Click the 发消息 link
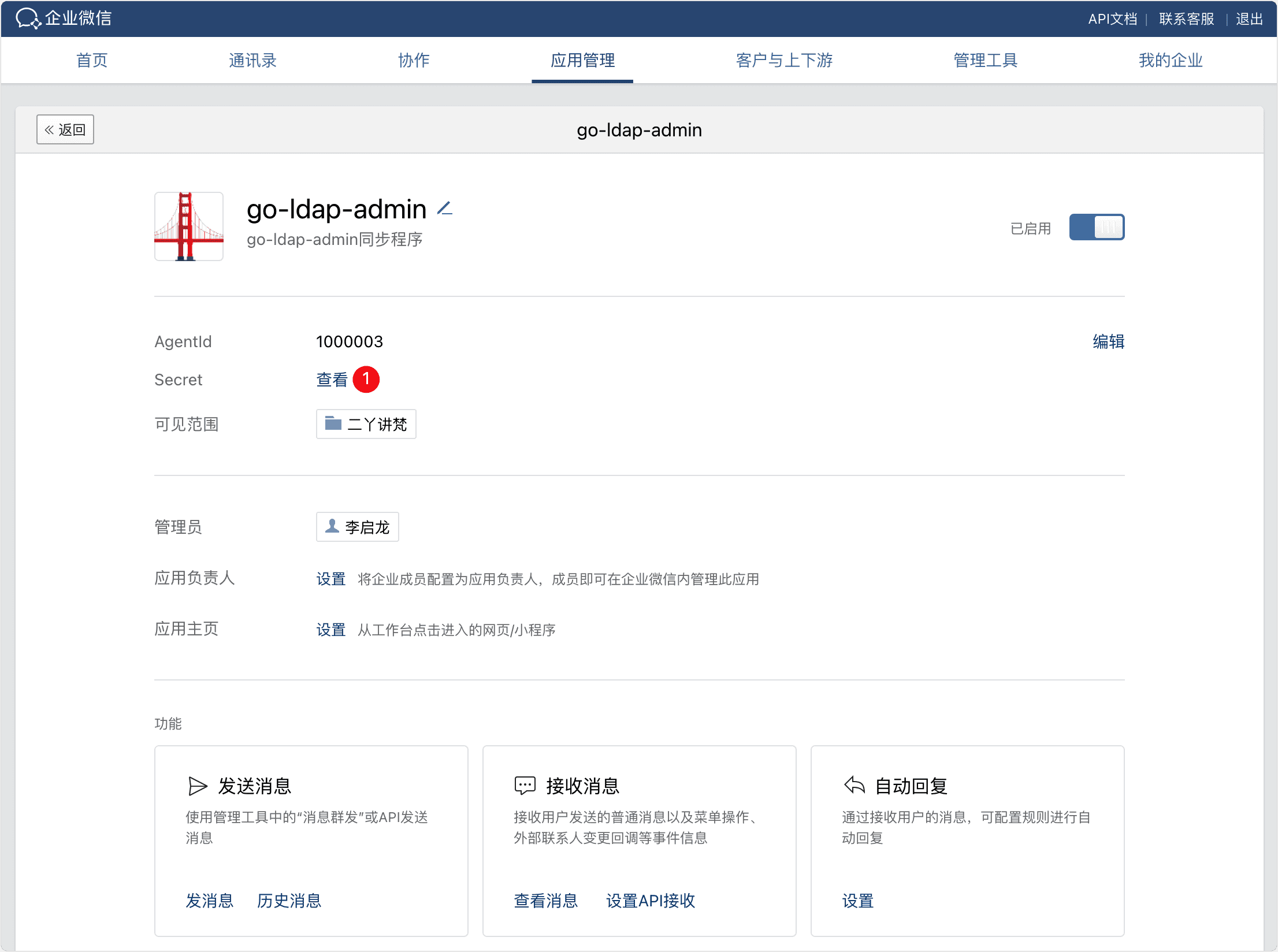The height and width of the screenshot is (952, 1278). coord(210,901)
